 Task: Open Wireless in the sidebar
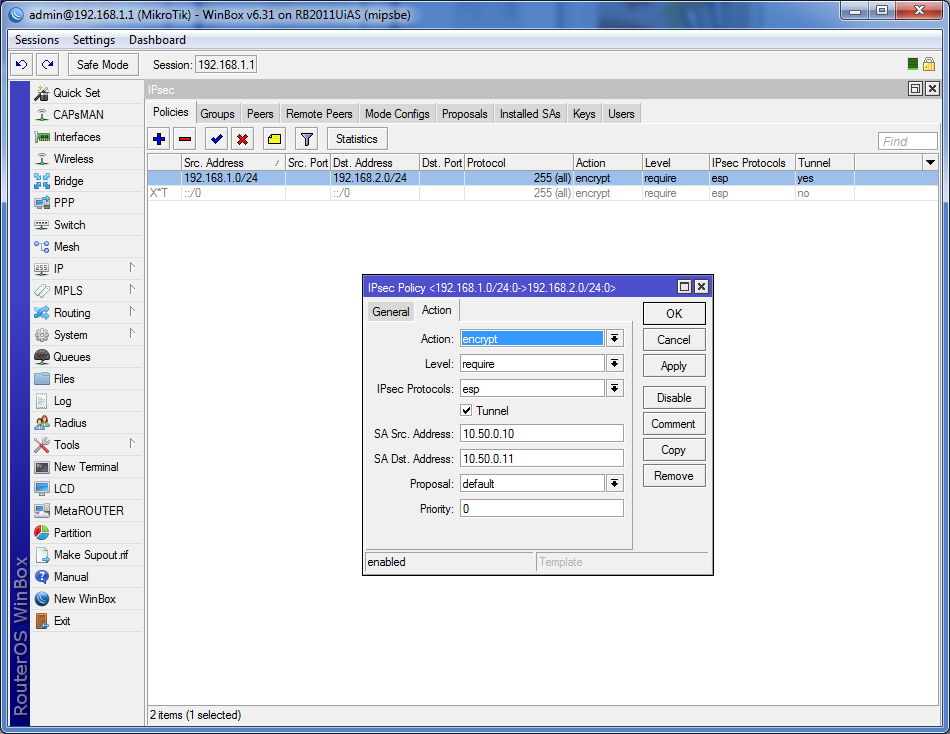click(x=73, y=159)
